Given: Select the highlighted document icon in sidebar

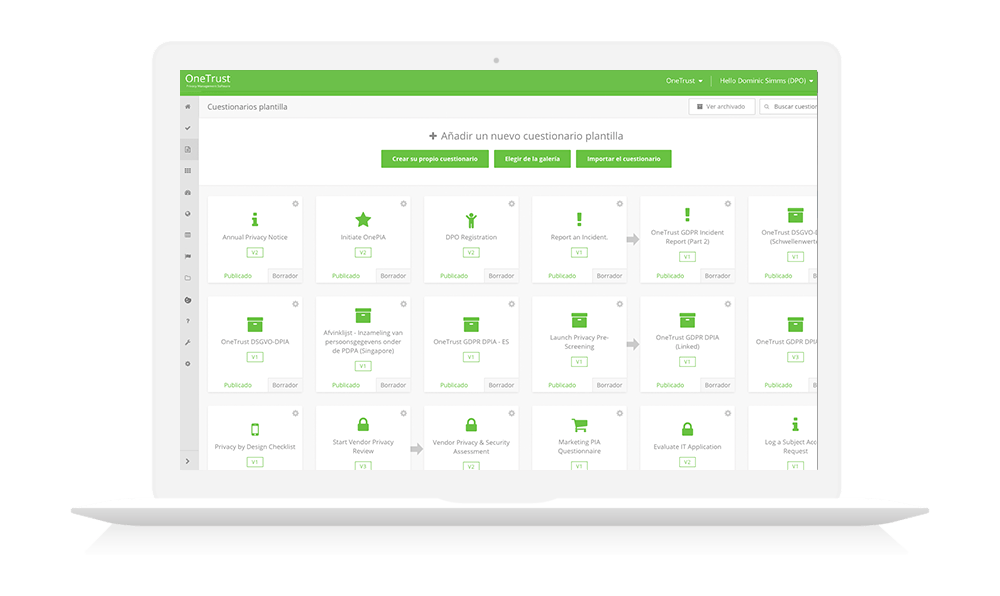Looking at the screenshot, I should point(188,150).
